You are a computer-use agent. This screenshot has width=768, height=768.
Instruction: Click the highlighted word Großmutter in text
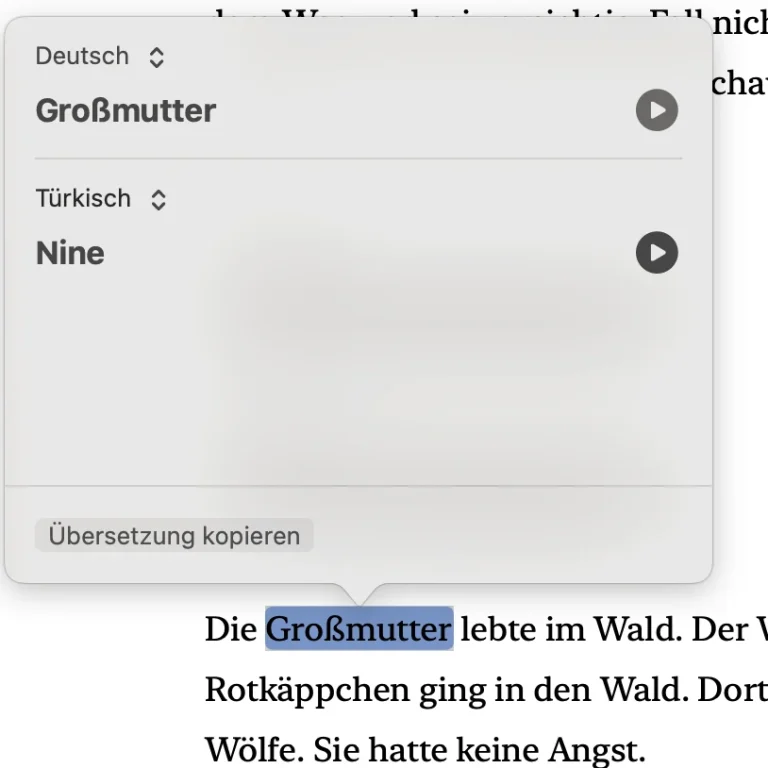coord(359,629)
